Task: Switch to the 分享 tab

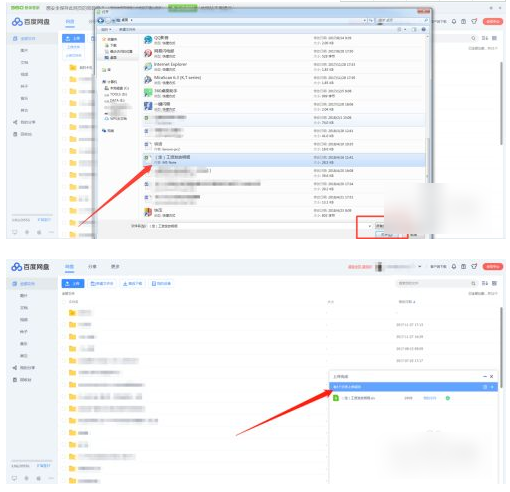Action: coord(92,266)
